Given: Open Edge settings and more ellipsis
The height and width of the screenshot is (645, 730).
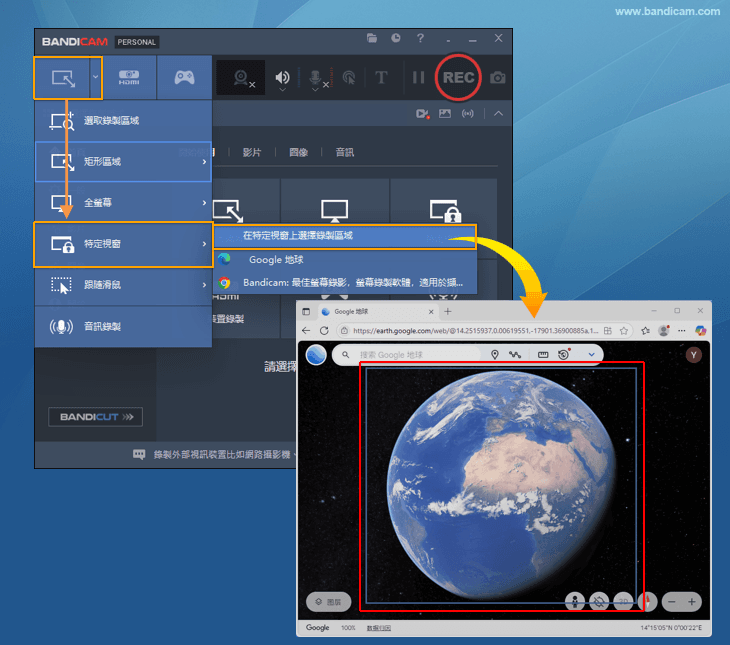Looking at the screenshot, I should point(682,331).
